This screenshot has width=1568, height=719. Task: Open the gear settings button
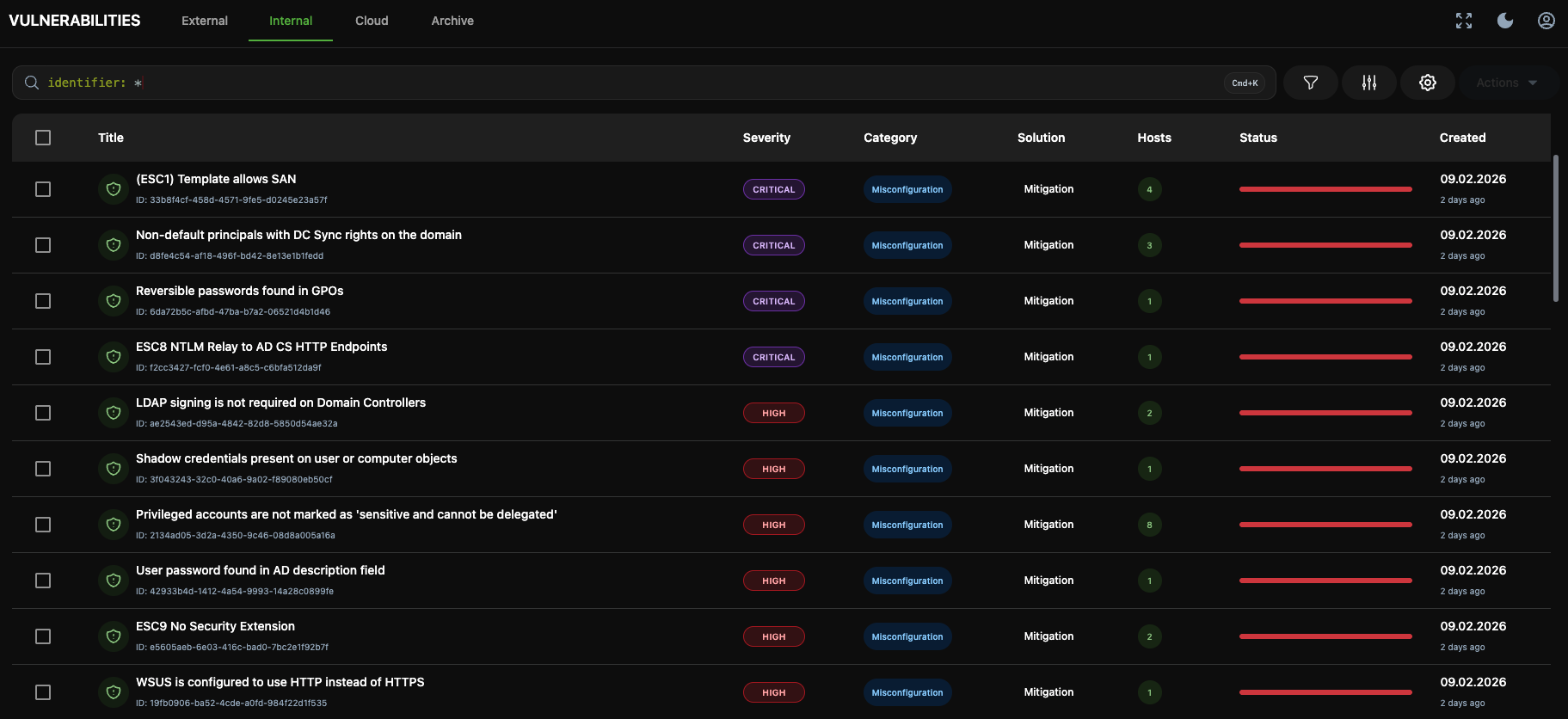click(1428, 83)
